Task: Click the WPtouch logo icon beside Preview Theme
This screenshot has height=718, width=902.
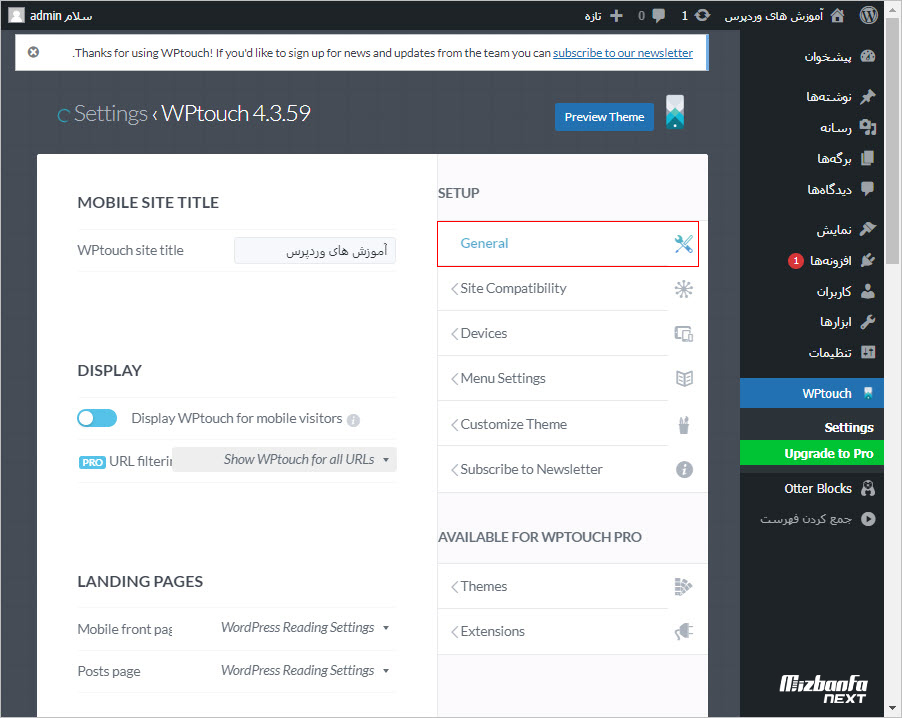Action: pyautogui.click(x=675, y=112)
